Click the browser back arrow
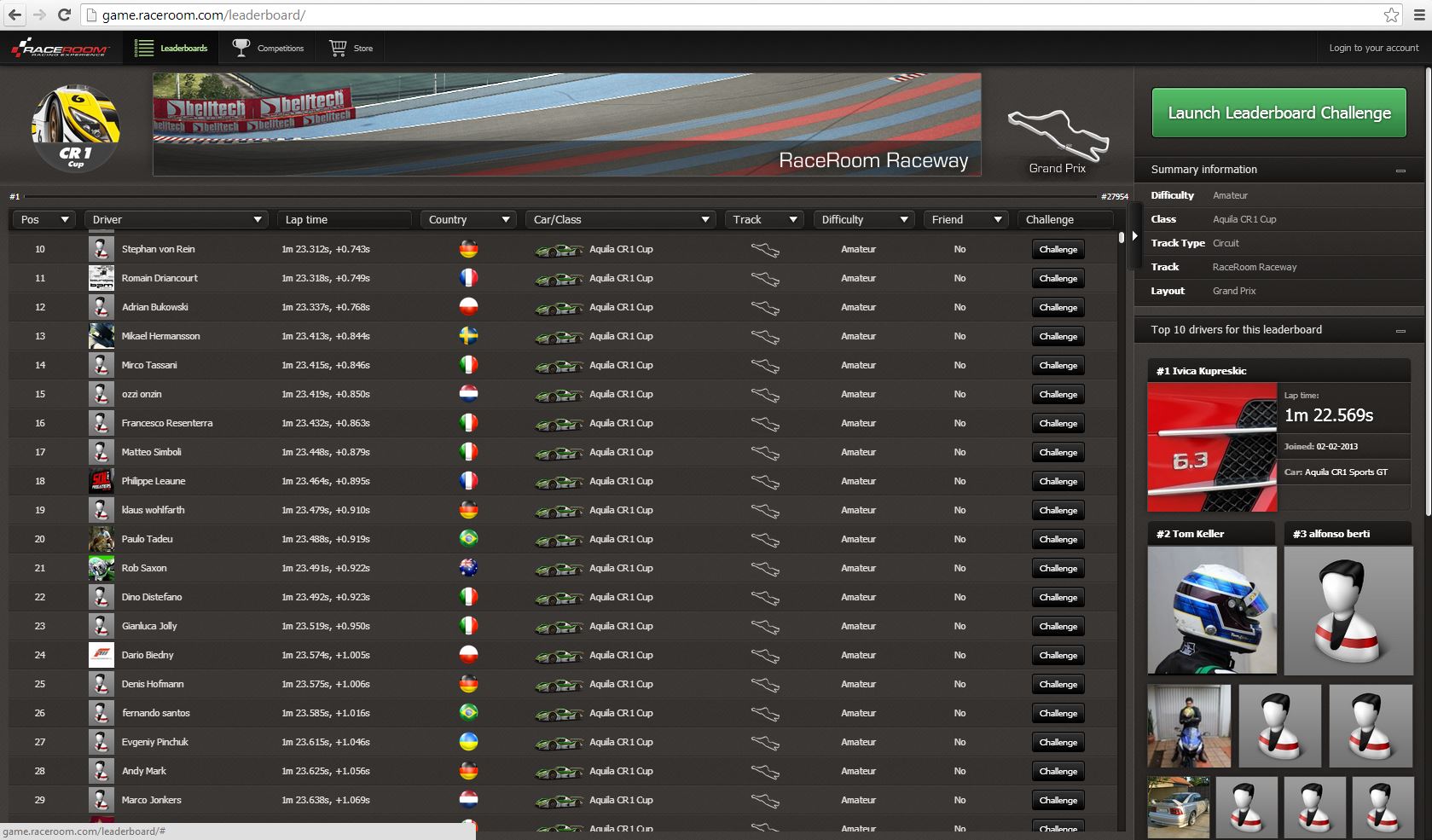This screenshot has width=1432, height=840. [14, 14]
